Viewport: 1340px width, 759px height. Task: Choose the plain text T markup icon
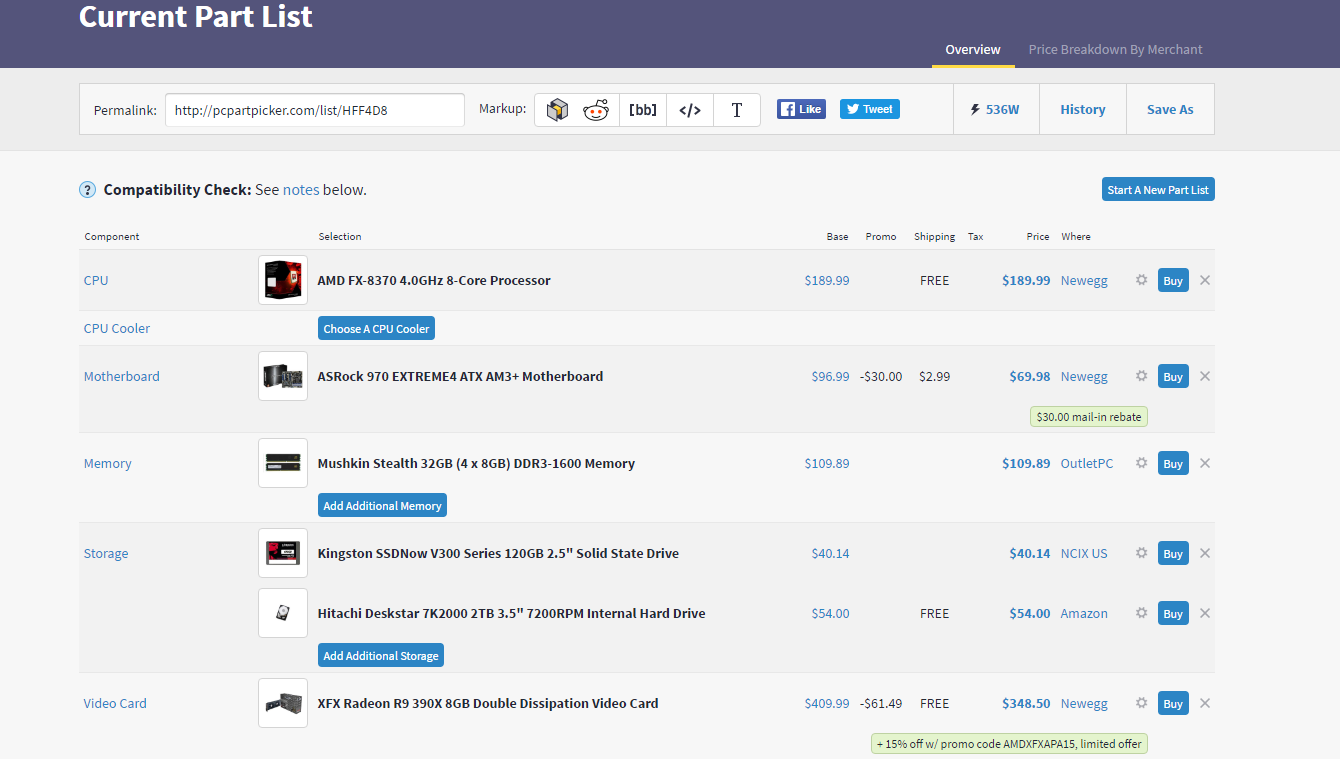pos(737,110)
